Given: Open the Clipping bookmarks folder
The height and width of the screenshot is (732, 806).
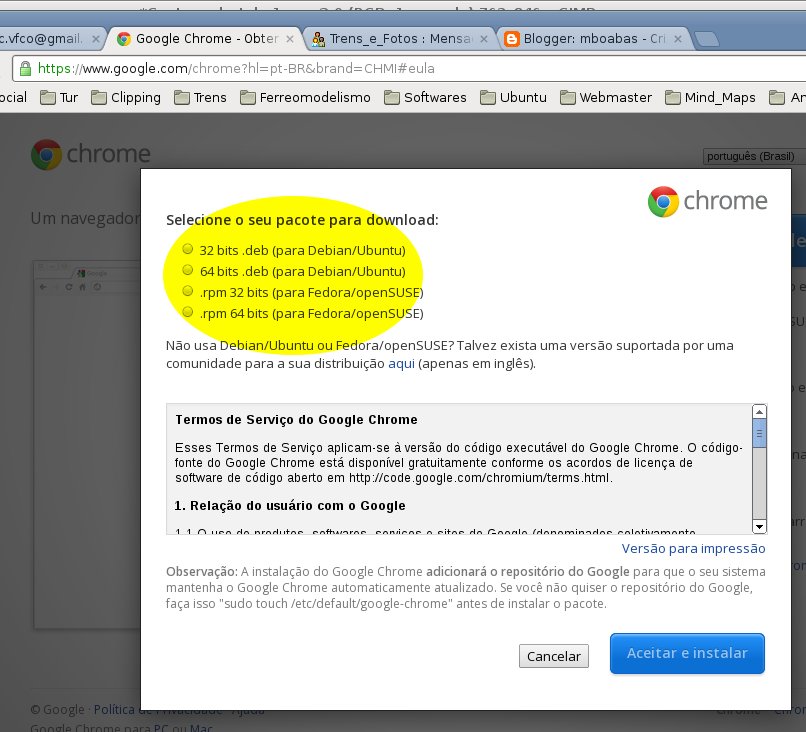Looking at the screenshot, I should click(126, 97).
